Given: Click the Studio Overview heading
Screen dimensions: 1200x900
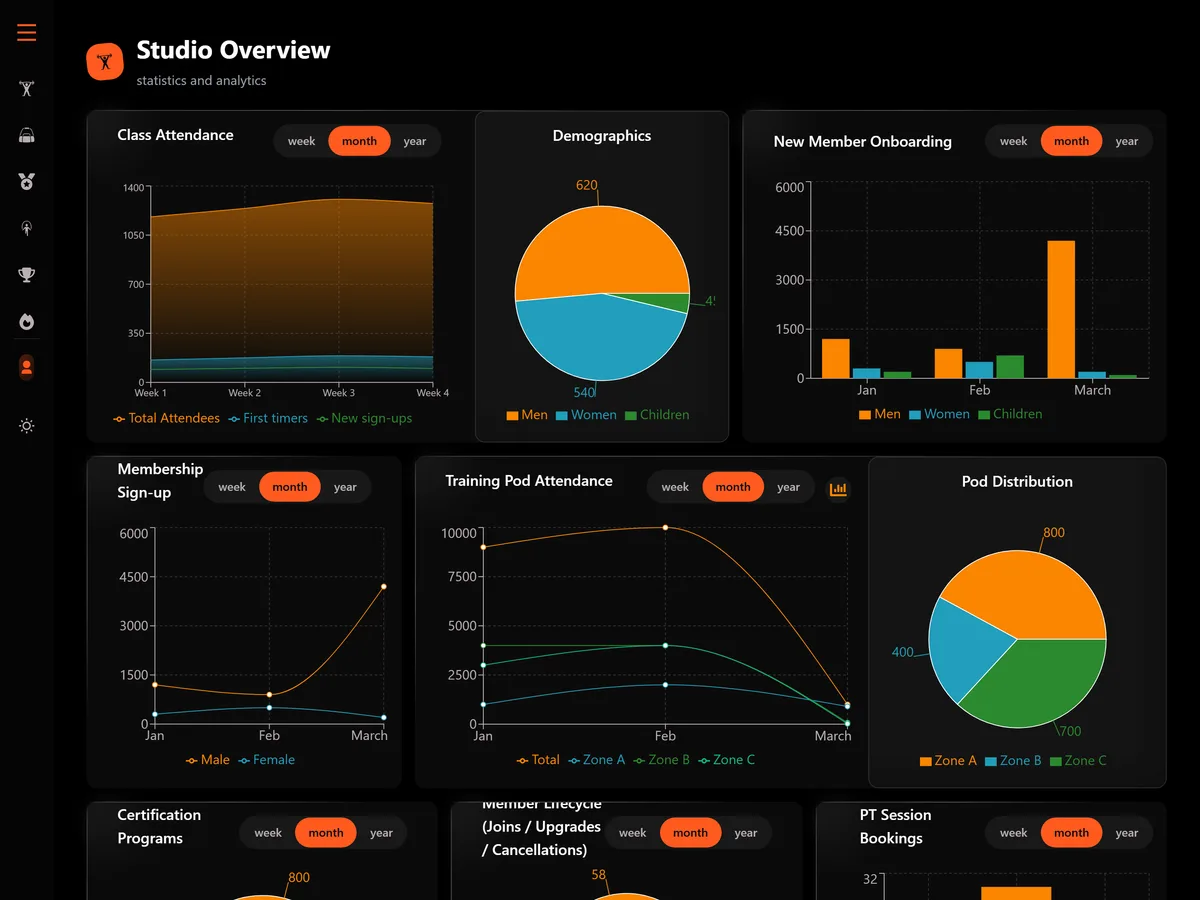Looking at the screenshot, I should 233,50.
